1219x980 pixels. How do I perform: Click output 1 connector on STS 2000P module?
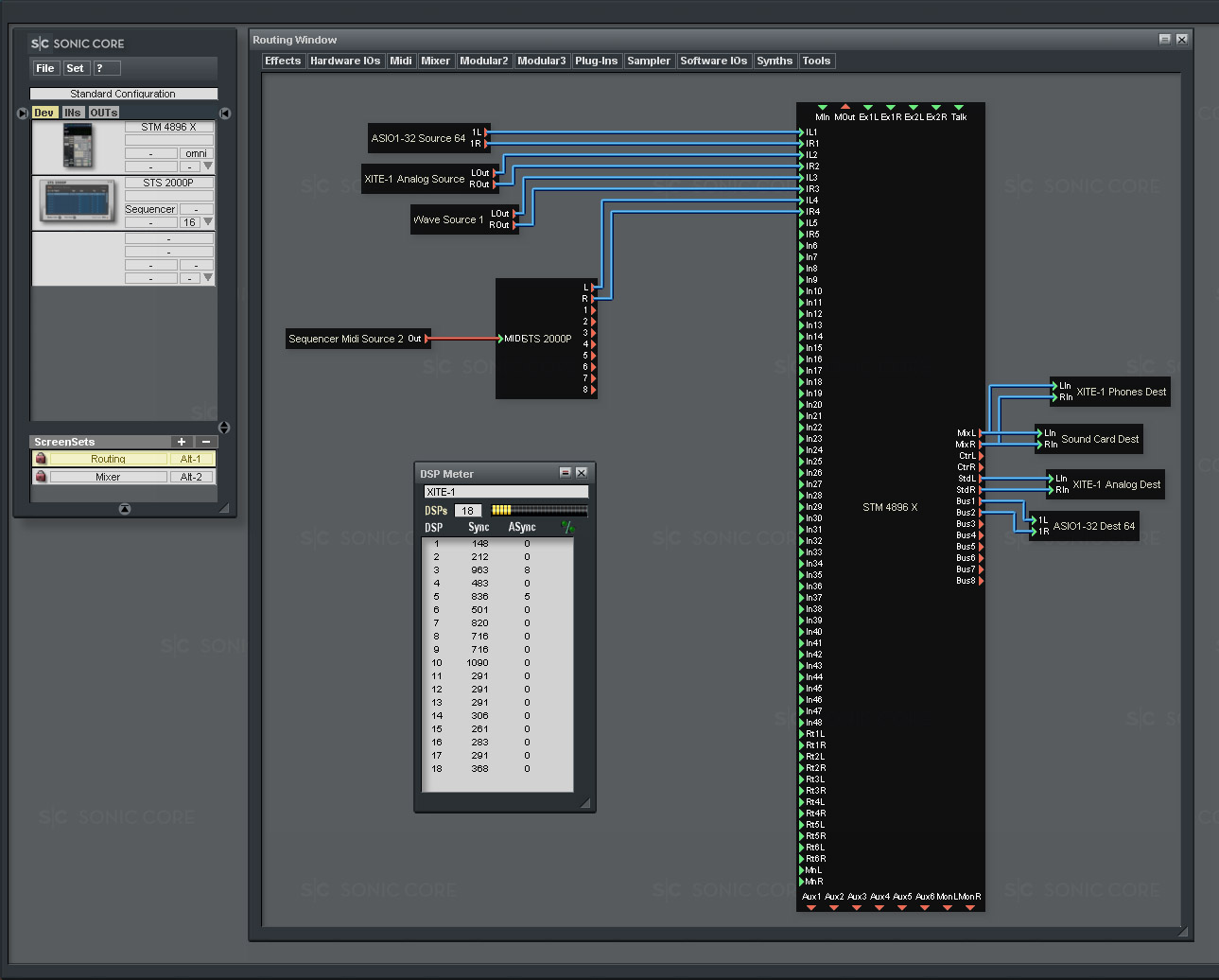pos(593,310)
